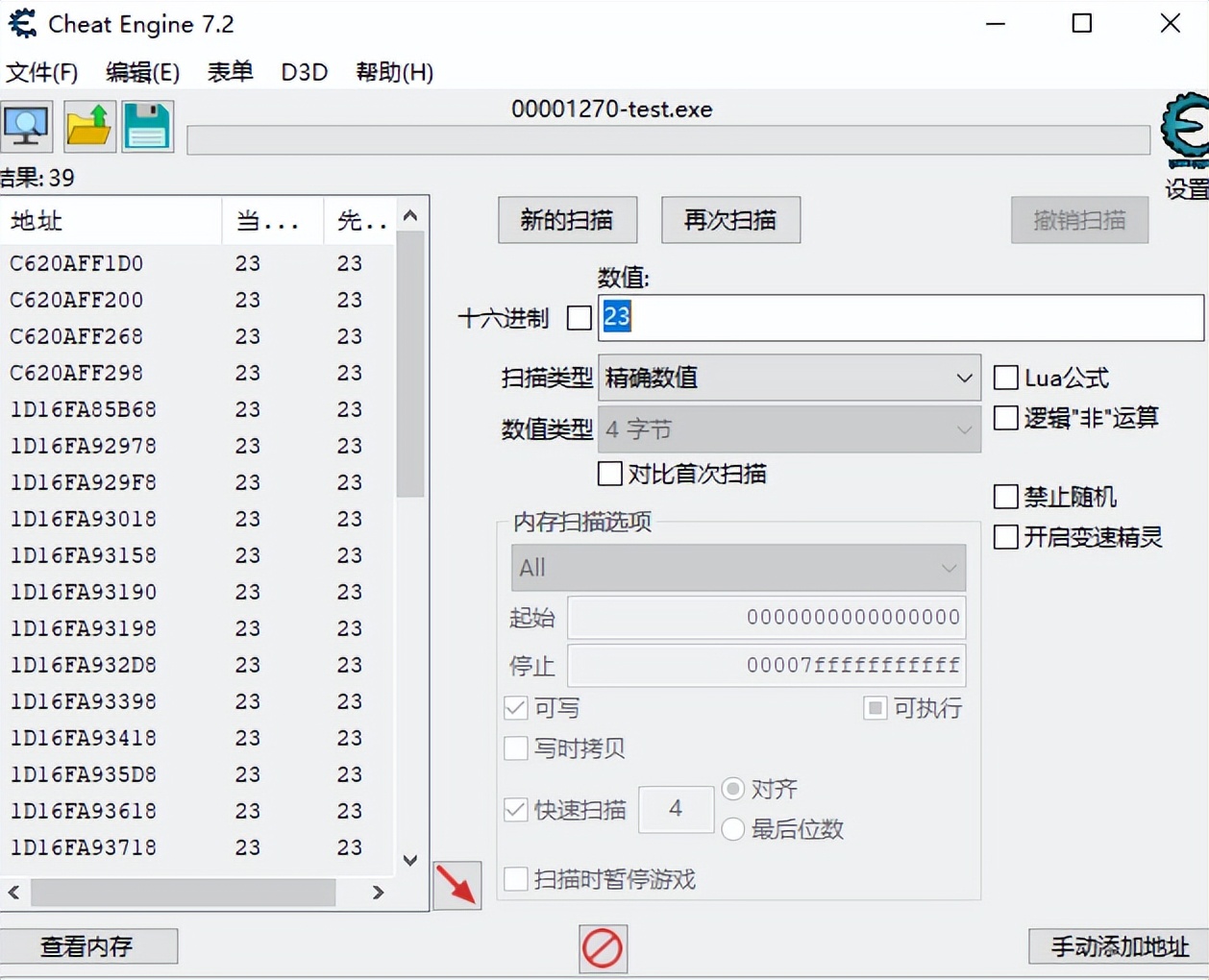Open the 表单 menu
This screenshot has height=980, width=1209.
[x=231, y=72]
